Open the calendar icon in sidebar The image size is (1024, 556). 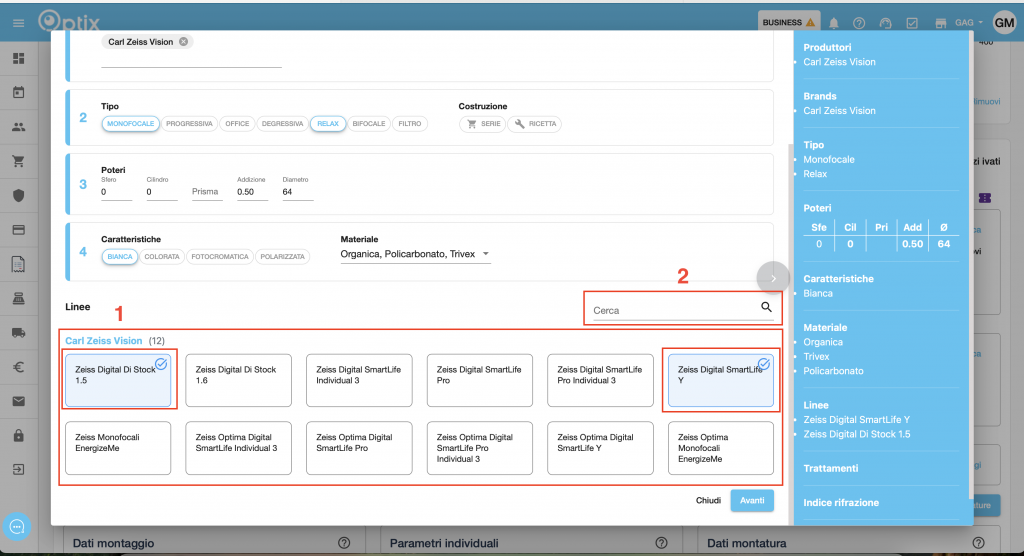18,93
